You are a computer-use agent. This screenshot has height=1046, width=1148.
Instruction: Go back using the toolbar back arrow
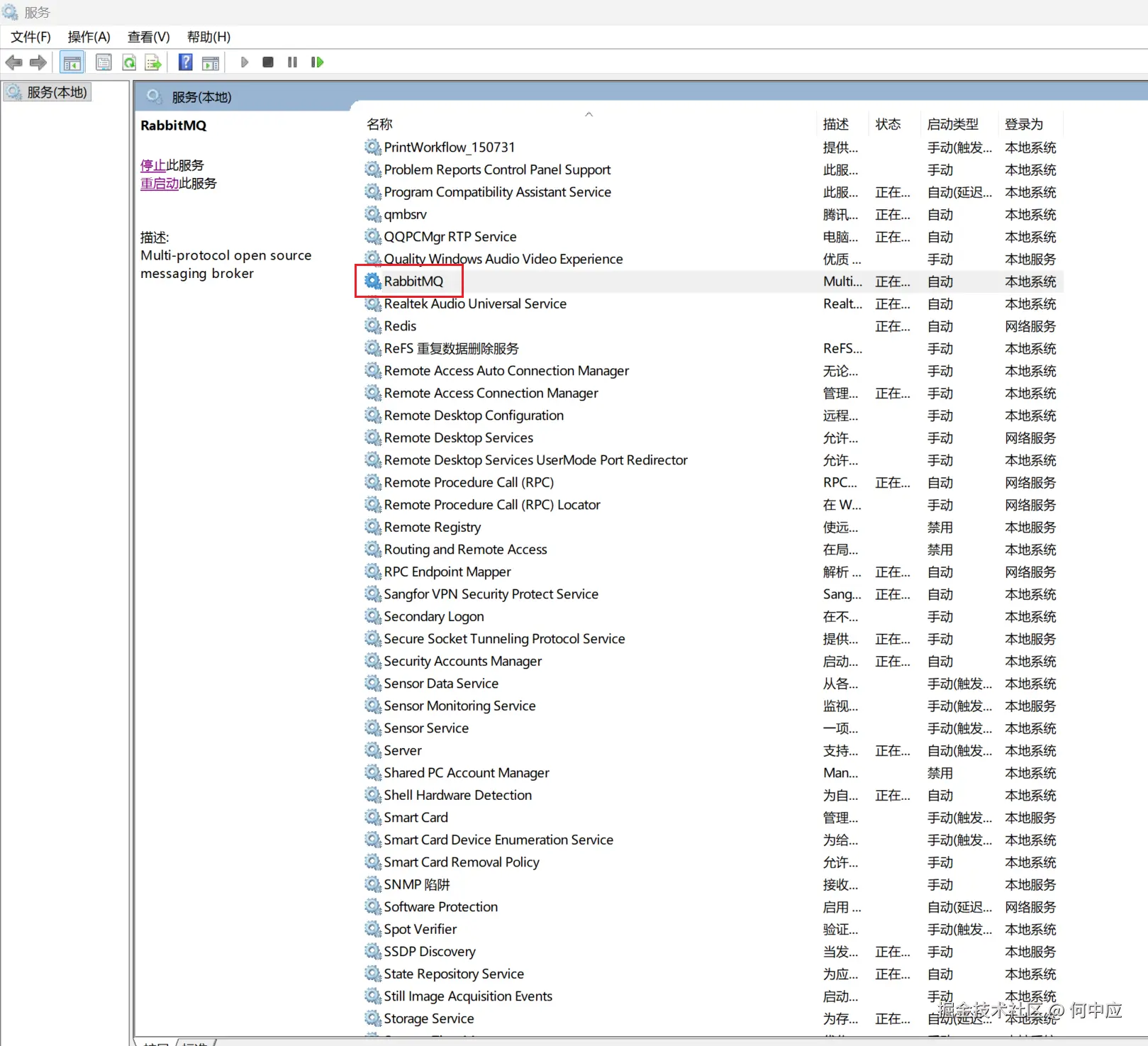(13, 62)
